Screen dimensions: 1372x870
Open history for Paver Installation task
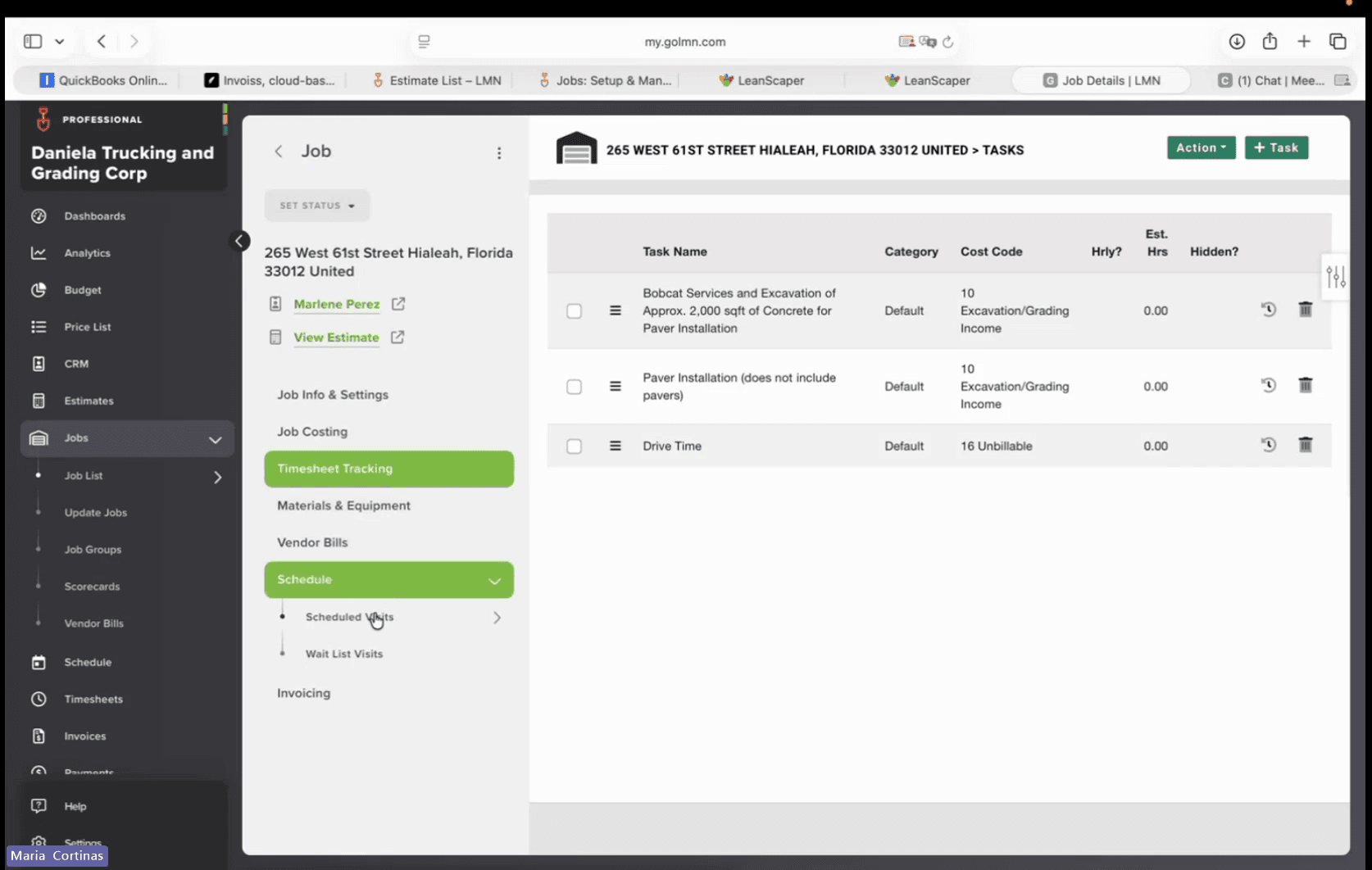tap(1268, 385)
